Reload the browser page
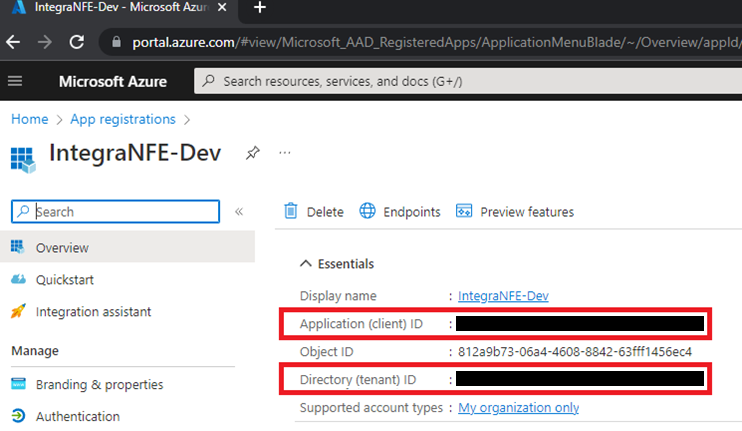The width and height of the screenshot is (742, 431). click(x=77, y=43)
